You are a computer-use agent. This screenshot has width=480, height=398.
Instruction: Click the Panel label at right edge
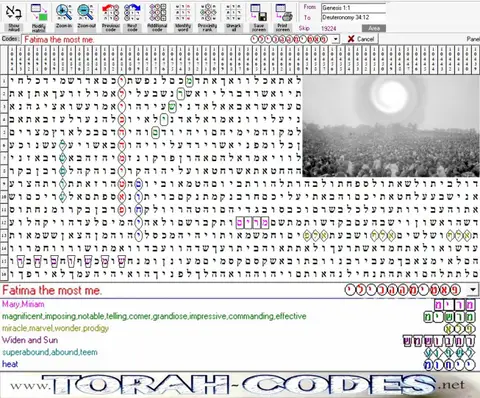(473, 39)
